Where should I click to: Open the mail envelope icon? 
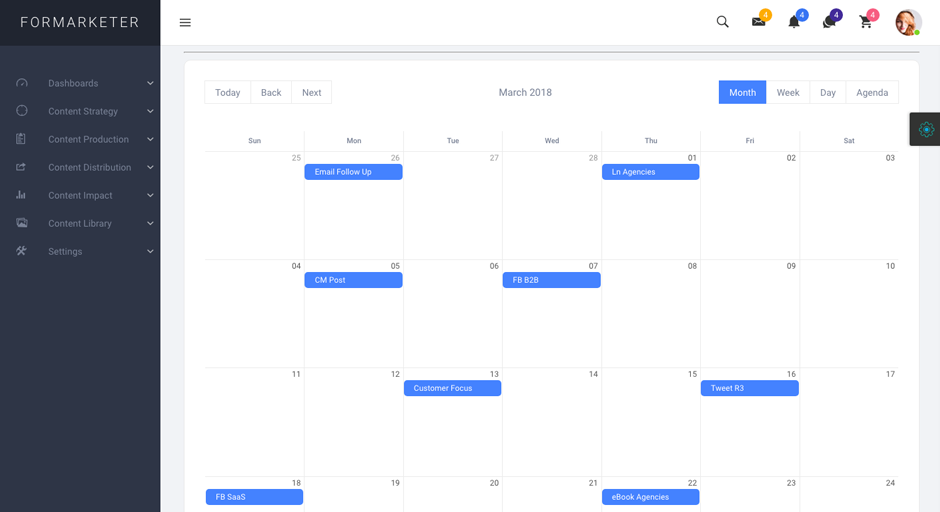(x=759, y=22)
